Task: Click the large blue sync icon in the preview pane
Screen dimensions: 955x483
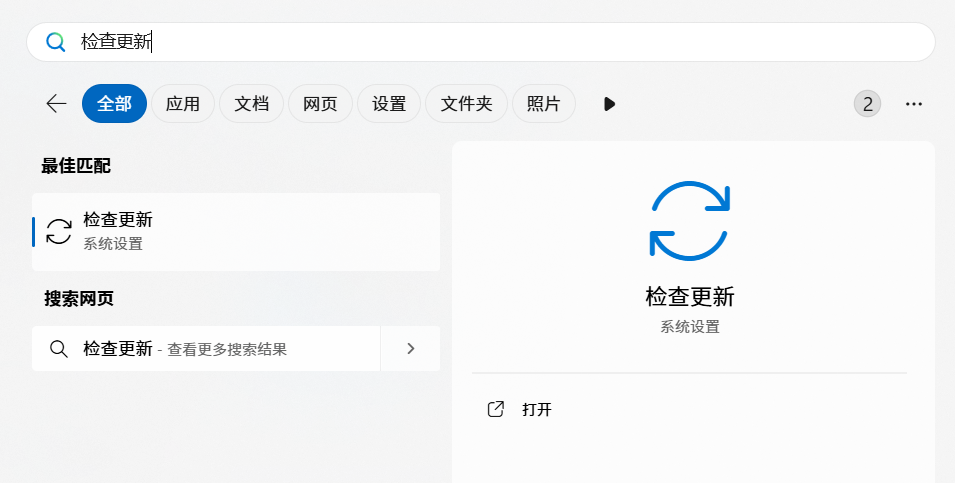Action: (689, 221)
